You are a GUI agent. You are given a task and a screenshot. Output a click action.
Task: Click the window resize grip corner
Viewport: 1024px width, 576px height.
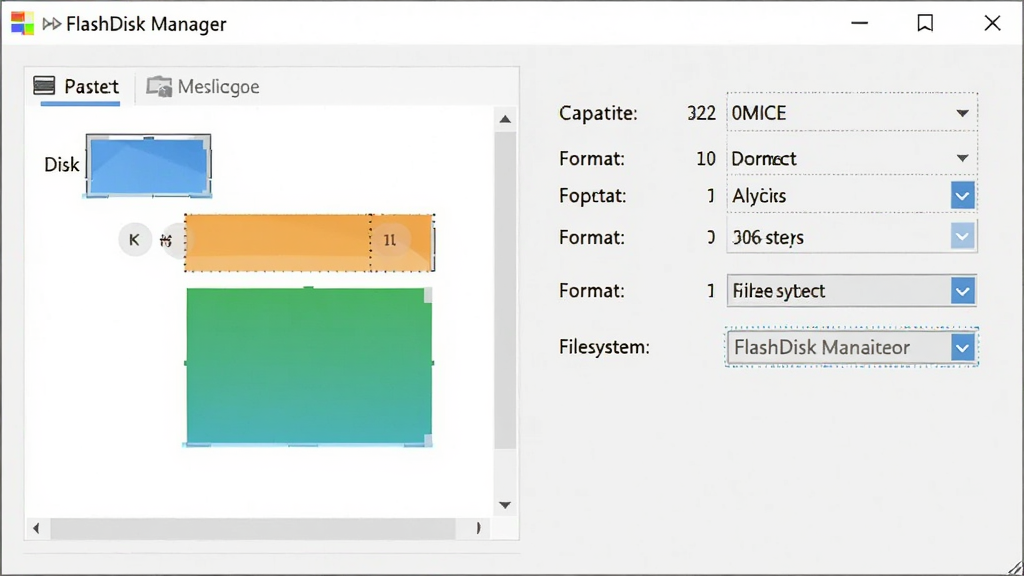(x=1015, y=567)
